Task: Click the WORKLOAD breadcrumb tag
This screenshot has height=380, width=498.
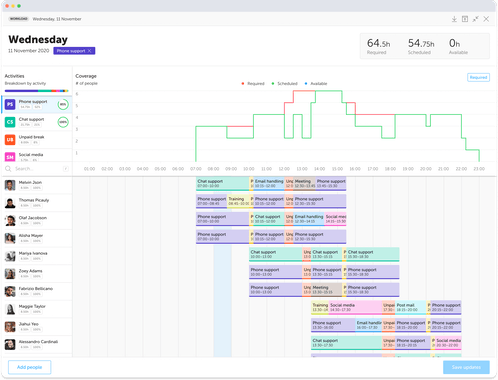Action: pos(19,19)
